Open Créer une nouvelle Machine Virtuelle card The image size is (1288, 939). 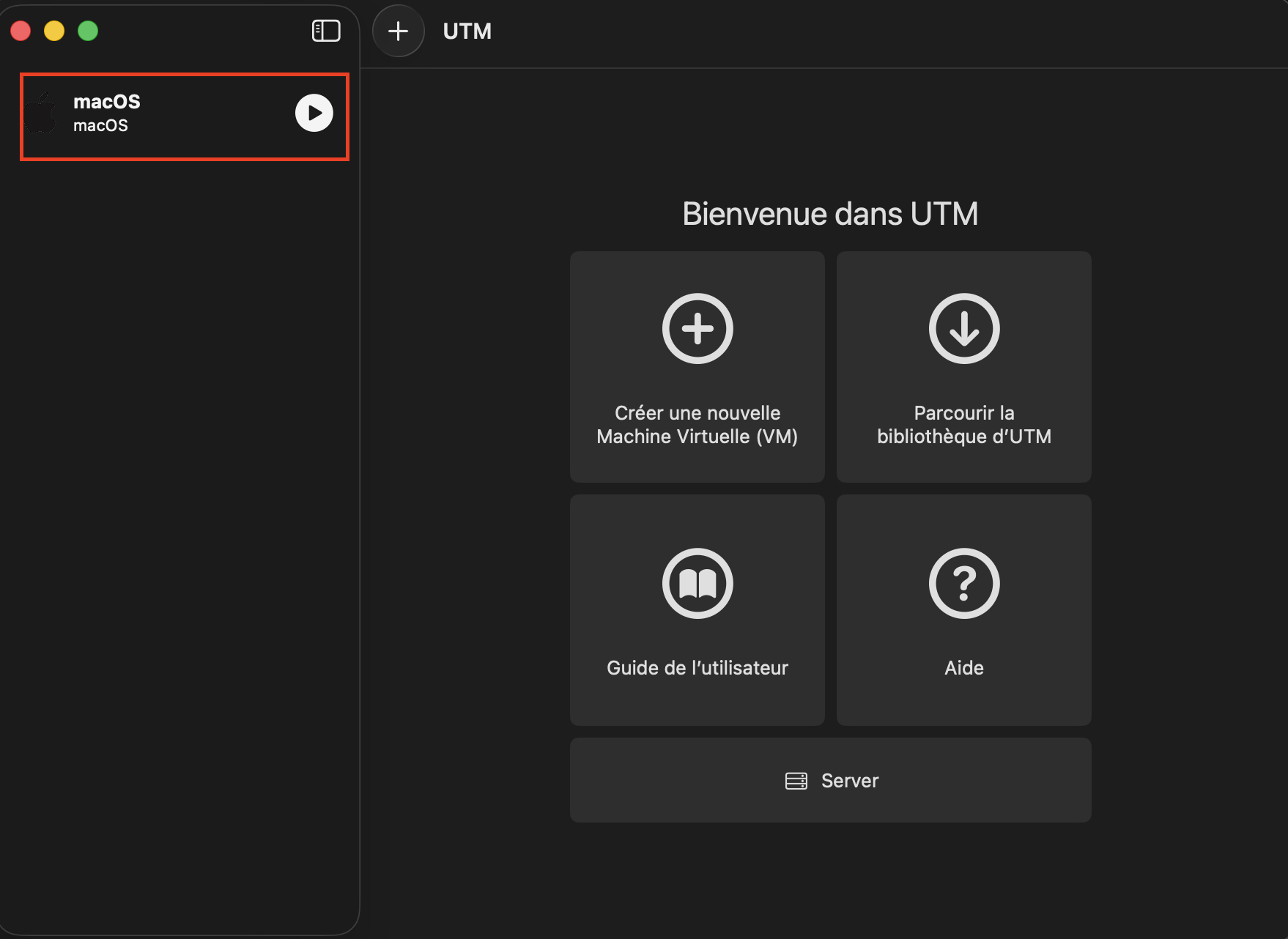pos(697,367)
